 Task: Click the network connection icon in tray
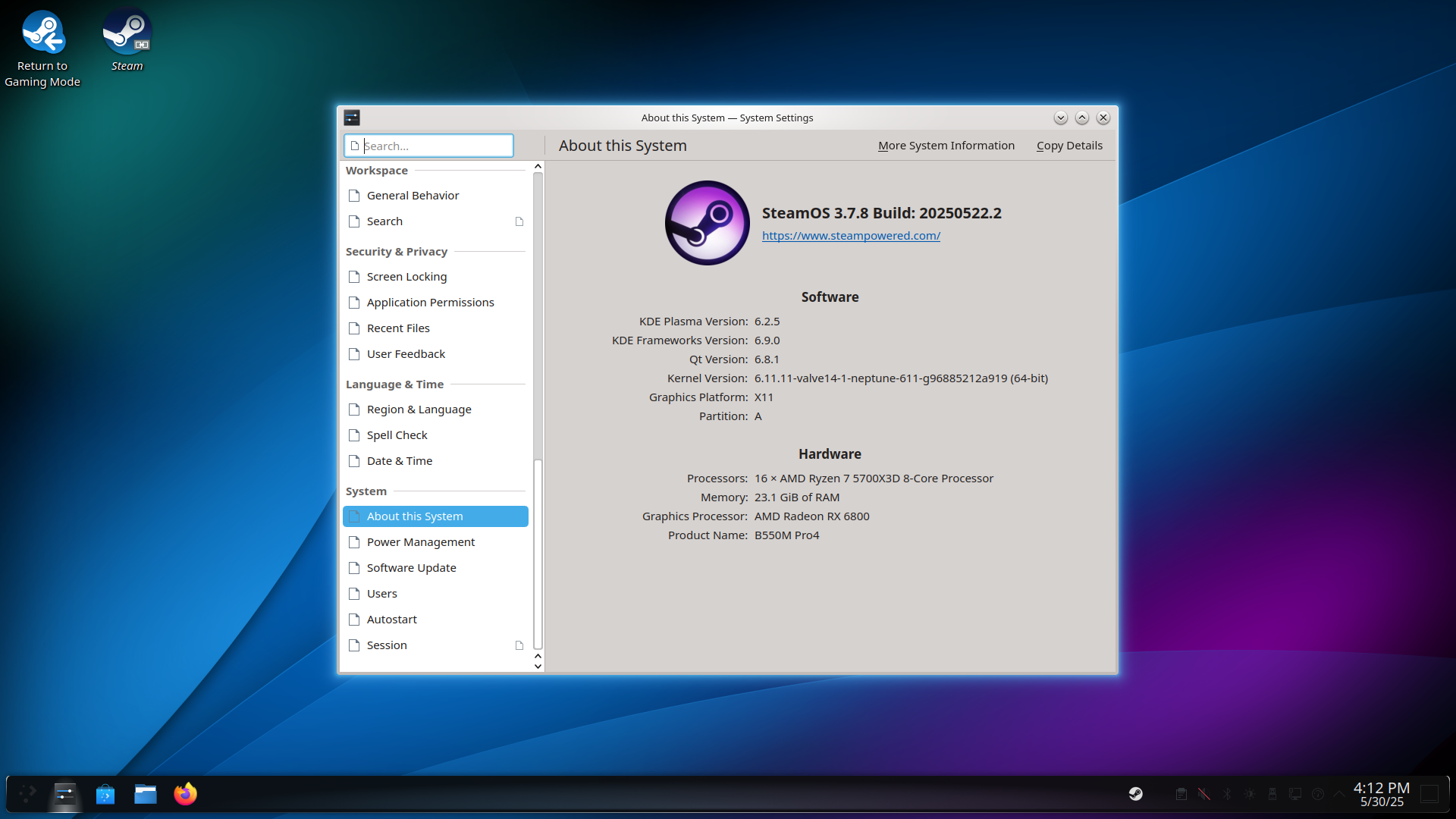tap(1295, 794)
